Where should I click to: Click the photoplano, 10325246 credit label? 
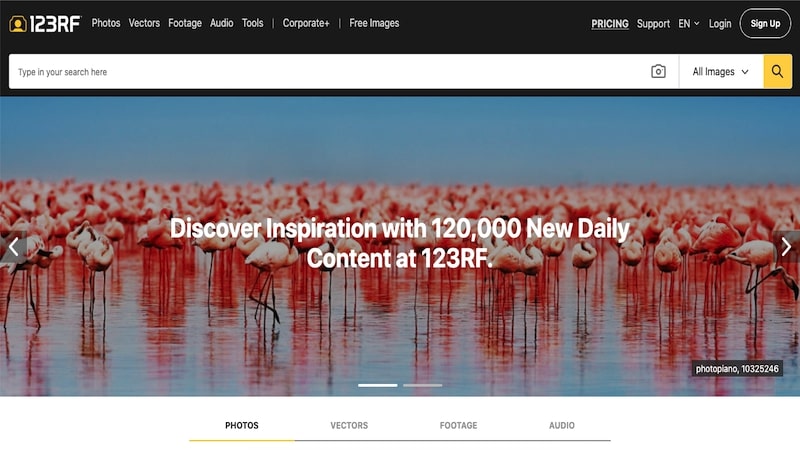tap(737, 368)
